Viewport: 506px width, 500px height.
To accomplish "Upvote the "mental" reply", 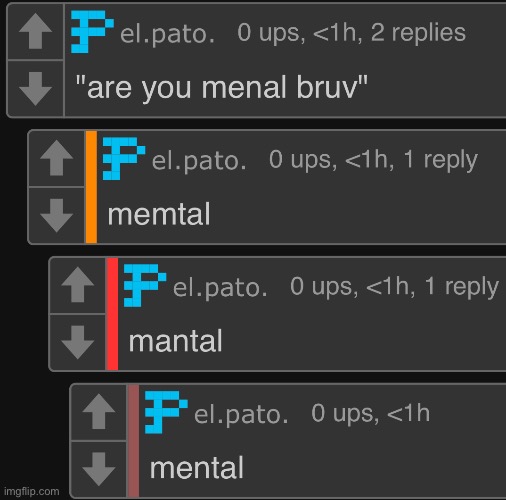I will pos(99,412).
